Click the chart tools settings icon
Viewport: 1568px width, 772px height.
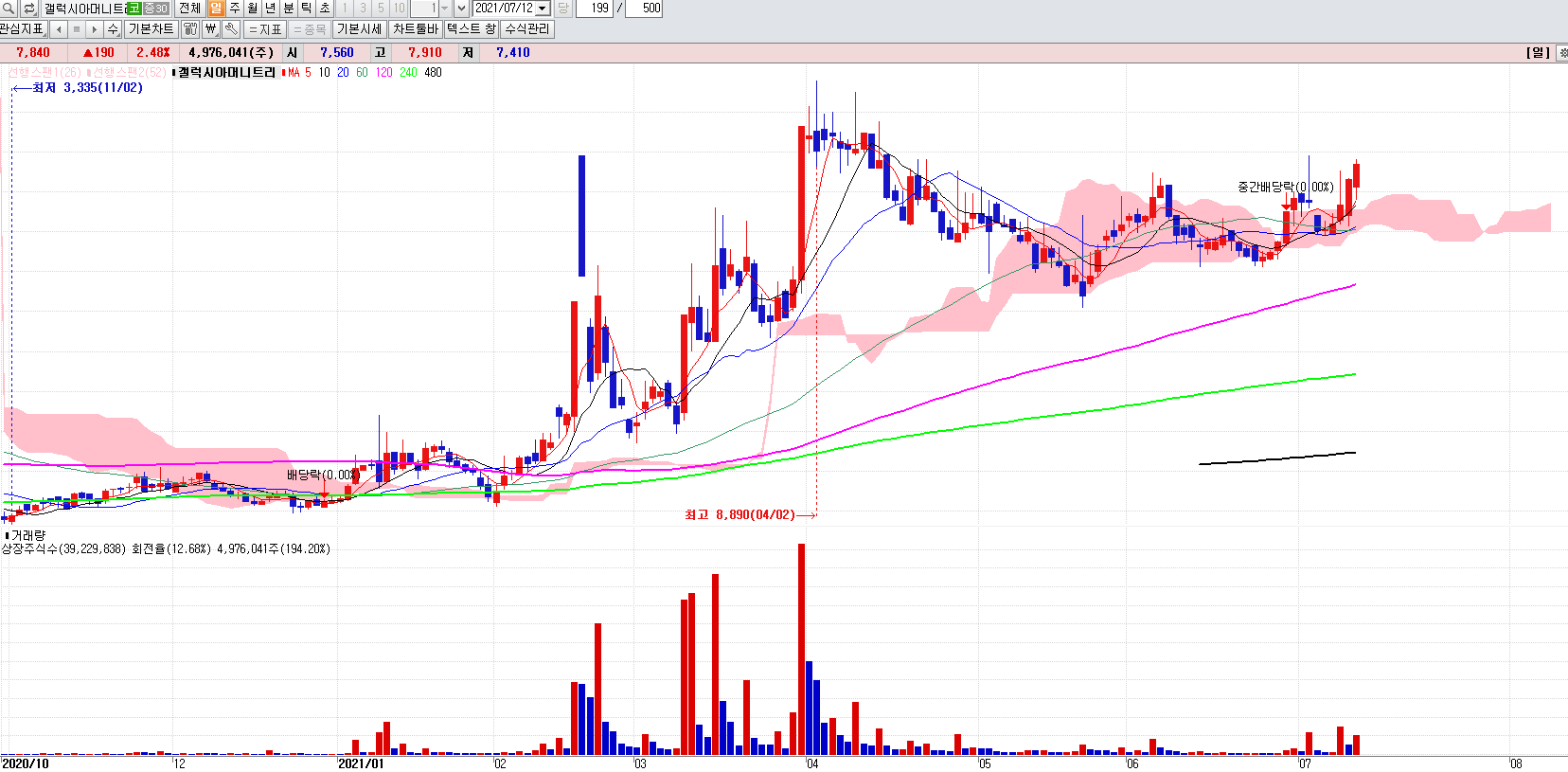coord(190,29)
